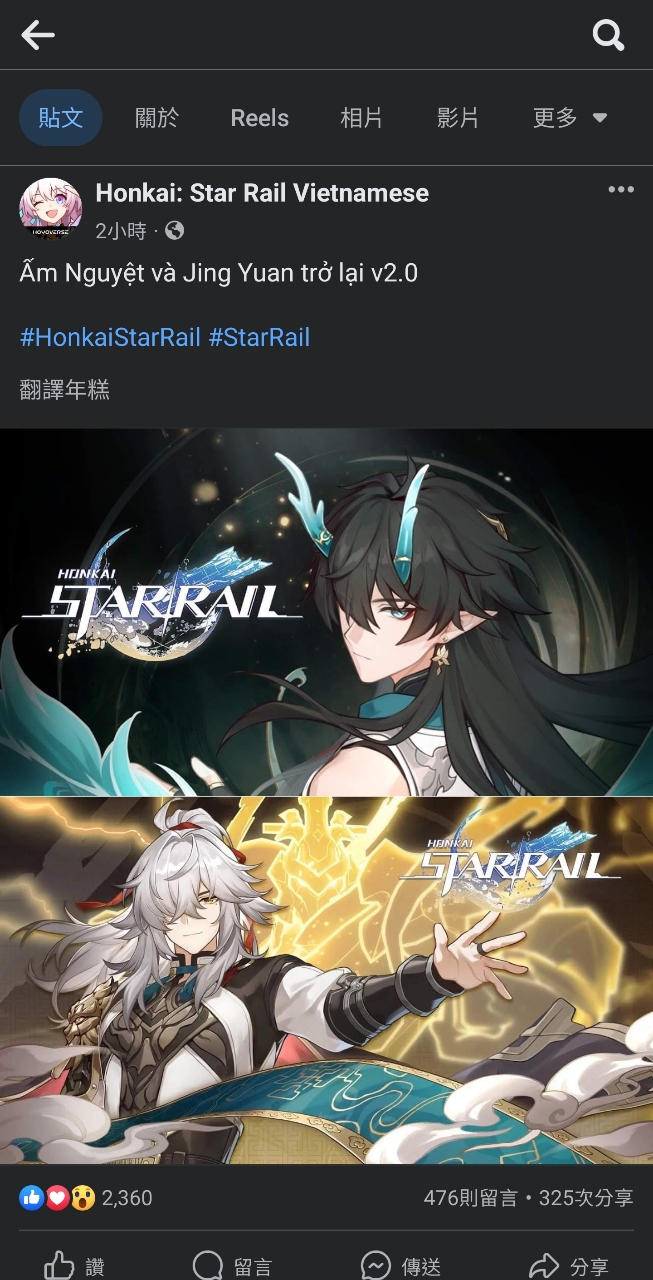
Task: Open the #StarRail hashtag link
Action: click(x=259, y=337)
